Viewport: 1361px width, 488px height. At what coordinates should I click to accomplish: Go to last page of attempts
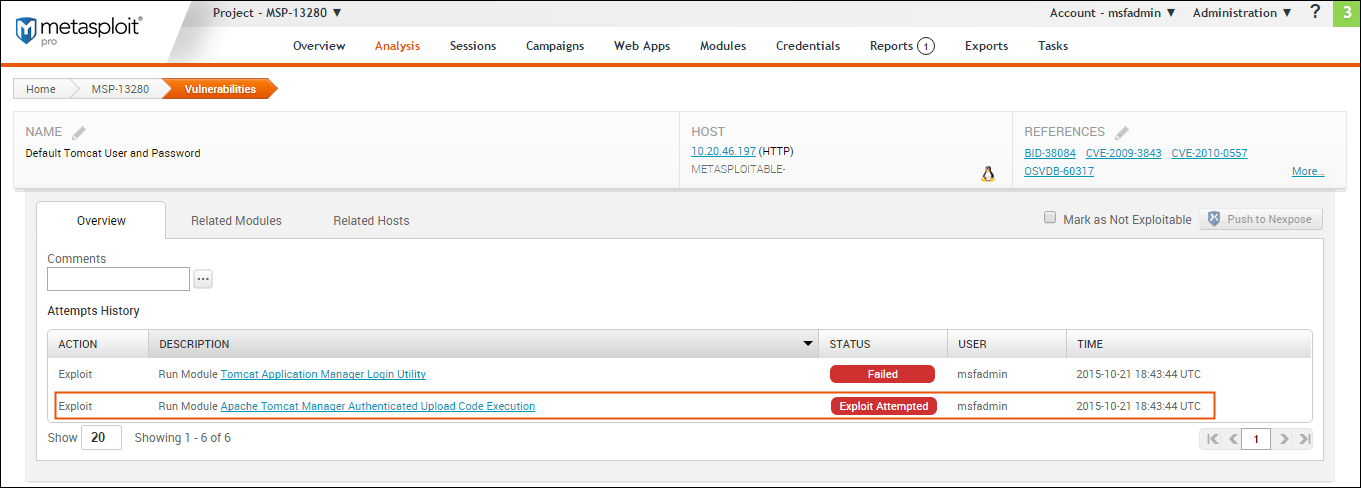pyautogui.click(x=1303, y=438)
